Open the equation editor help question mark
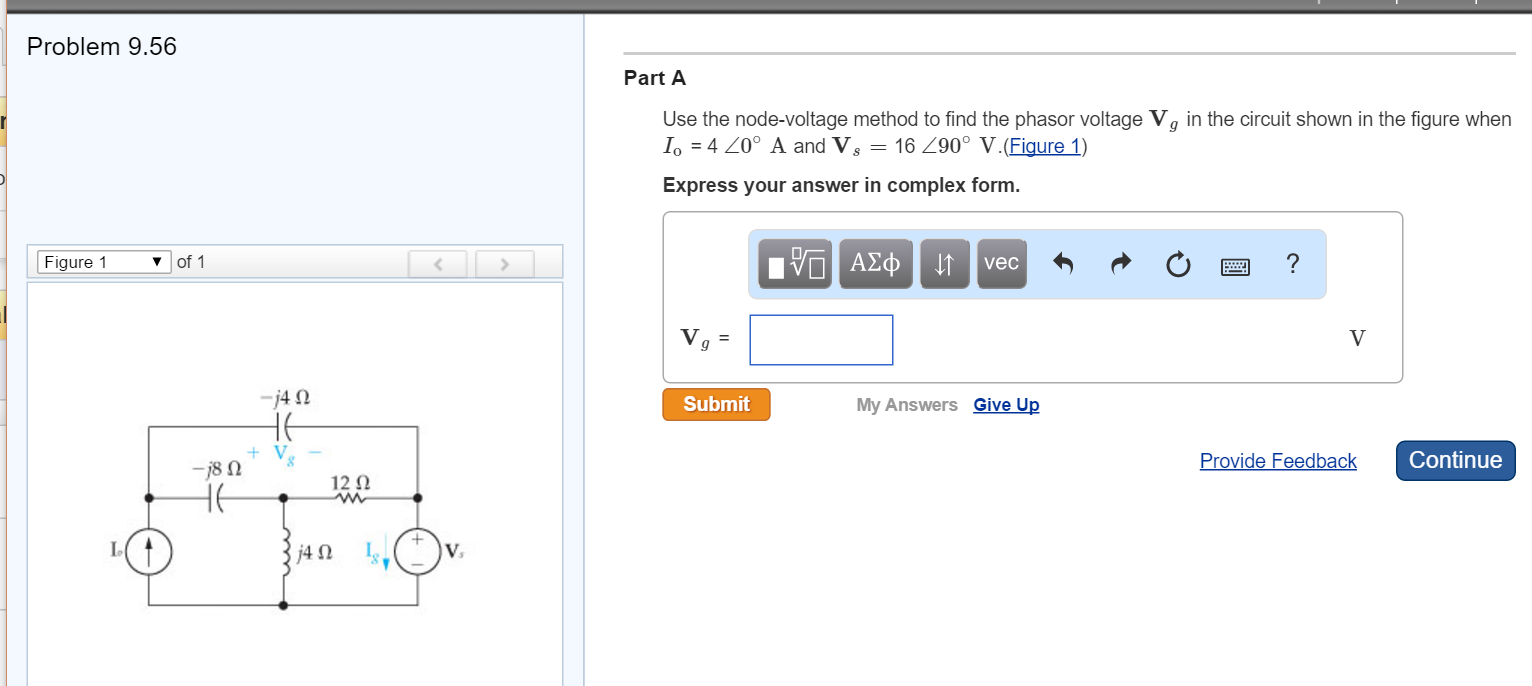 (1292, 263)
